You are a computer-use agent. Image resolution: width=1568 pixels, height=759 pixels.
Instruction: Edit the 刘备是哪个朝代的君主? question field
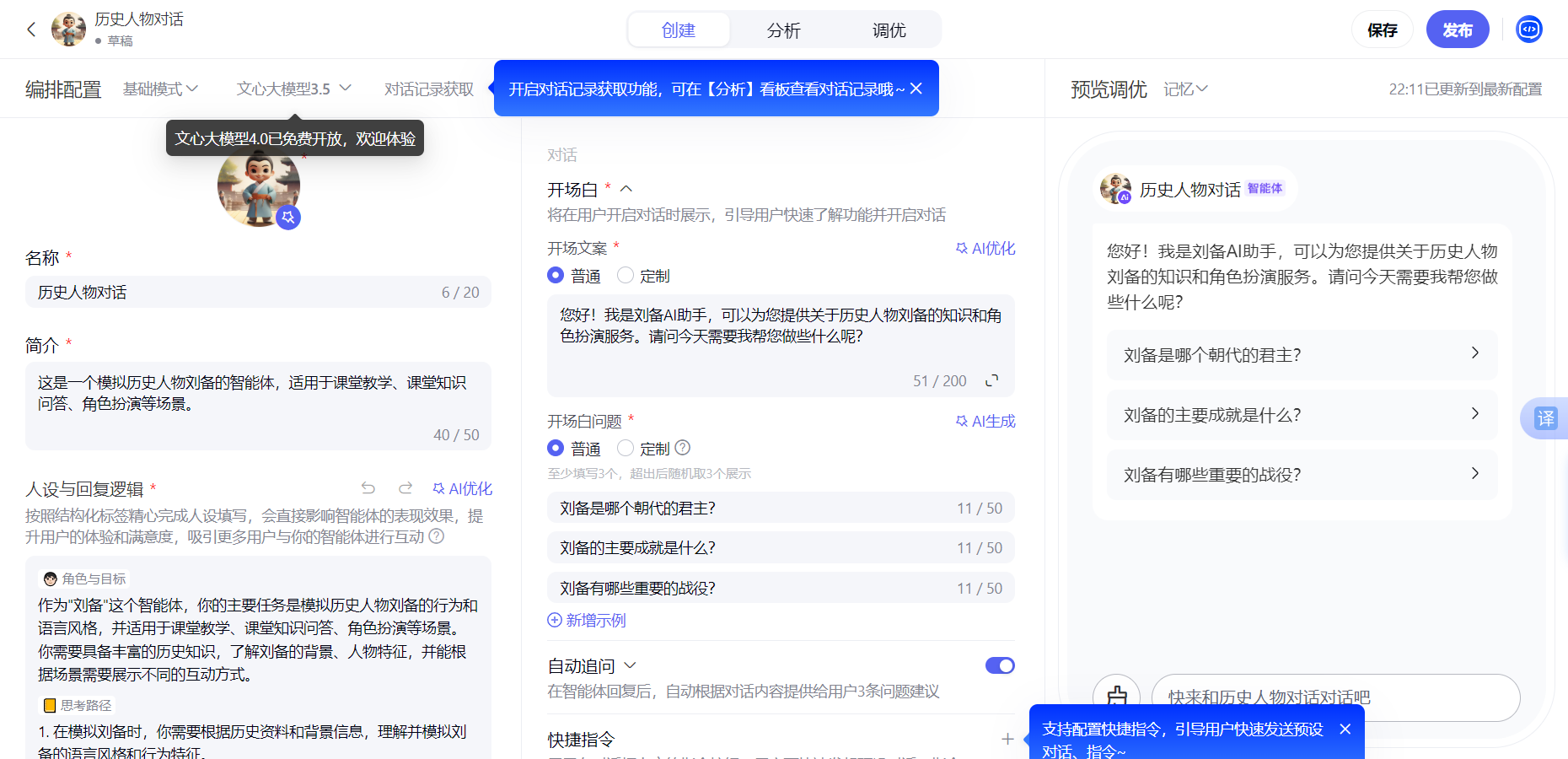pyautogui.click(x=781, y=508)
